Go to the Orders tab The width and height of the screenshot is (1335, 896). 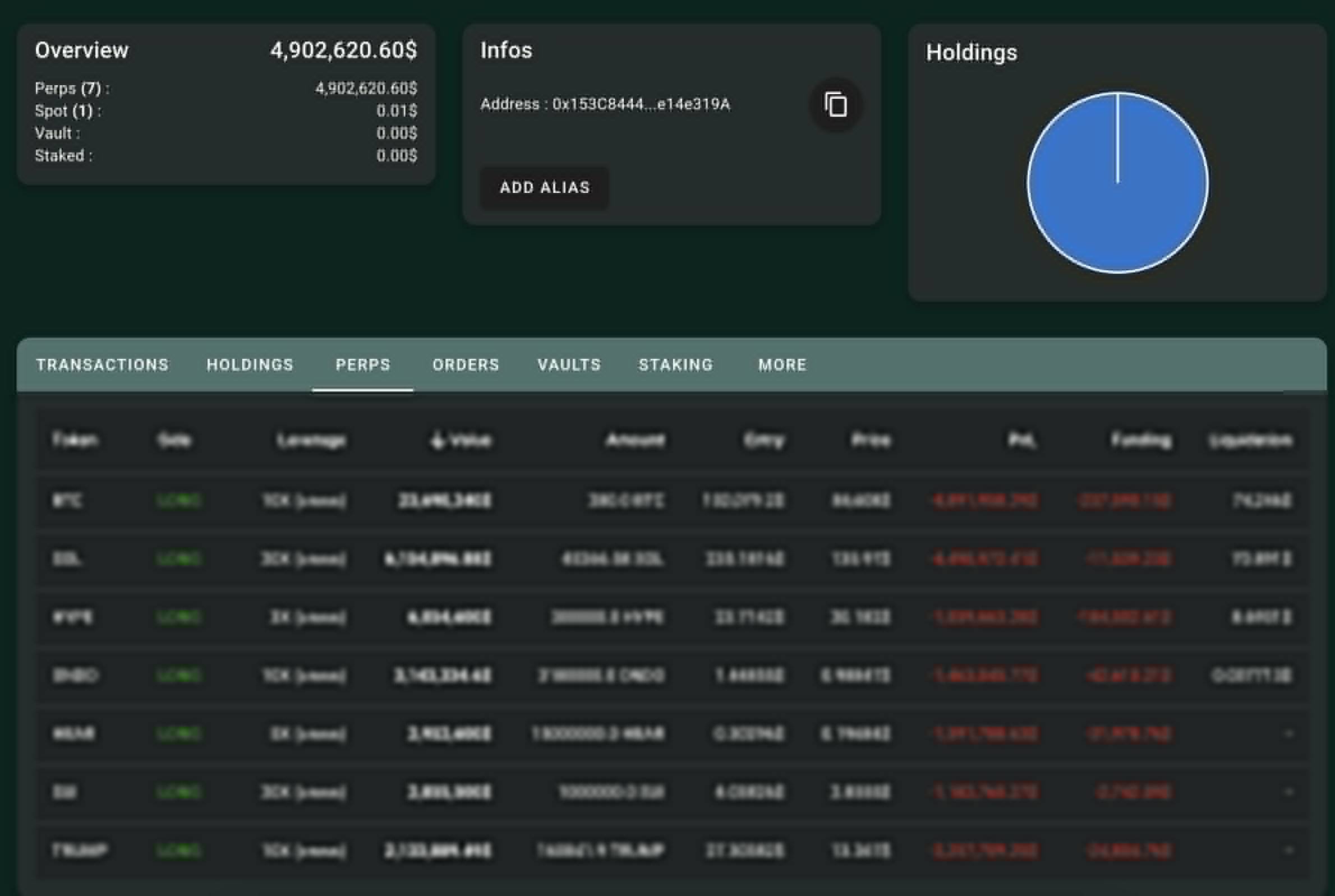pos(466,364)
